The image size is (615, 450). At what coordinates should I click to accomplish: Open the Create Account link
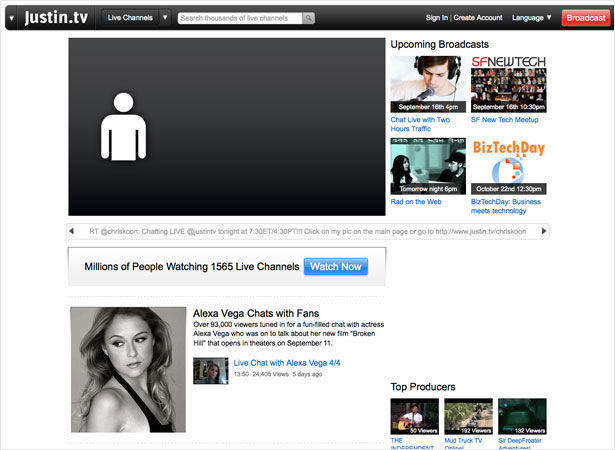[x=478, y=18]
